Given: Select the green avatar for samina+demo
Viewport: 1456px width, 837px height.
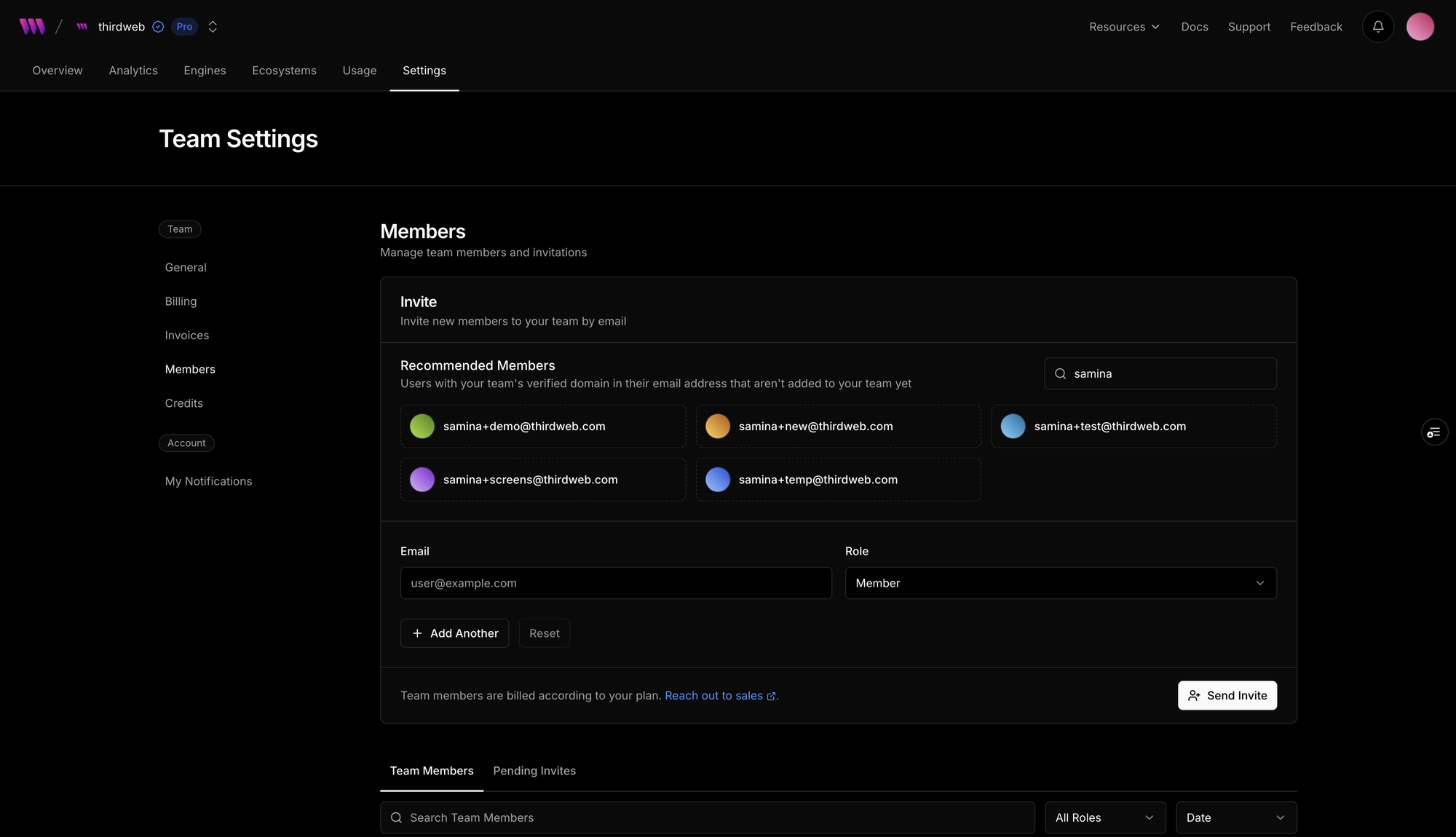Looking at the screenshot, I should click(x=422, y=427).
